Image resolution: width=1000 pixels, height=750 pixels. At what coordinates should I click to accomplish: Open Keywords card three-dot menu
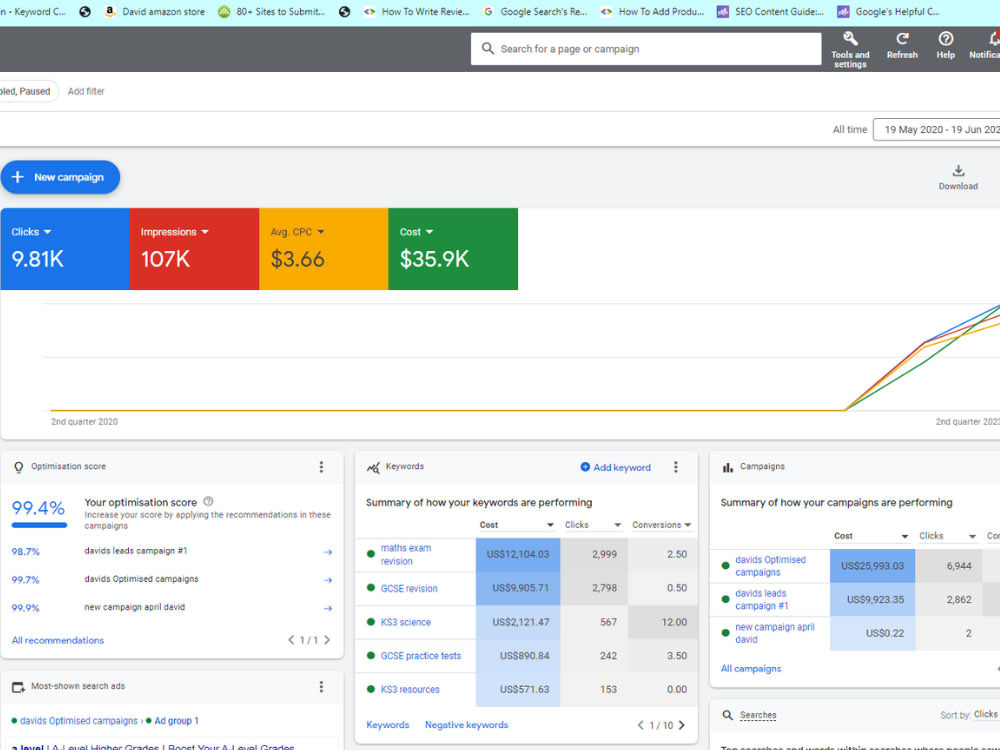(x=675, y=467)
